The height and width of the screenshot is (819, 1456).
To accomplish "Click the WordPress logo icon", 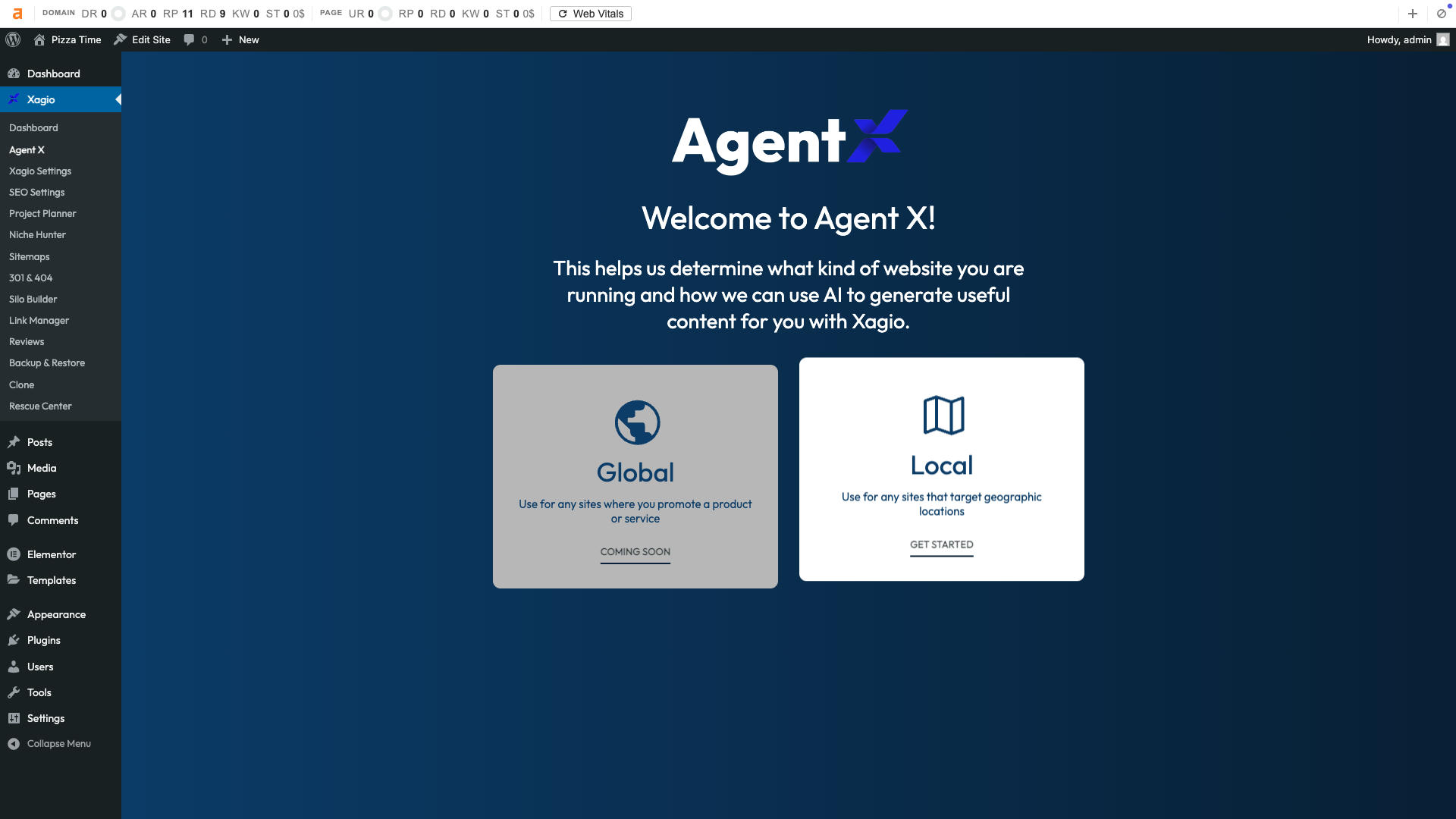I will point(13,39).
